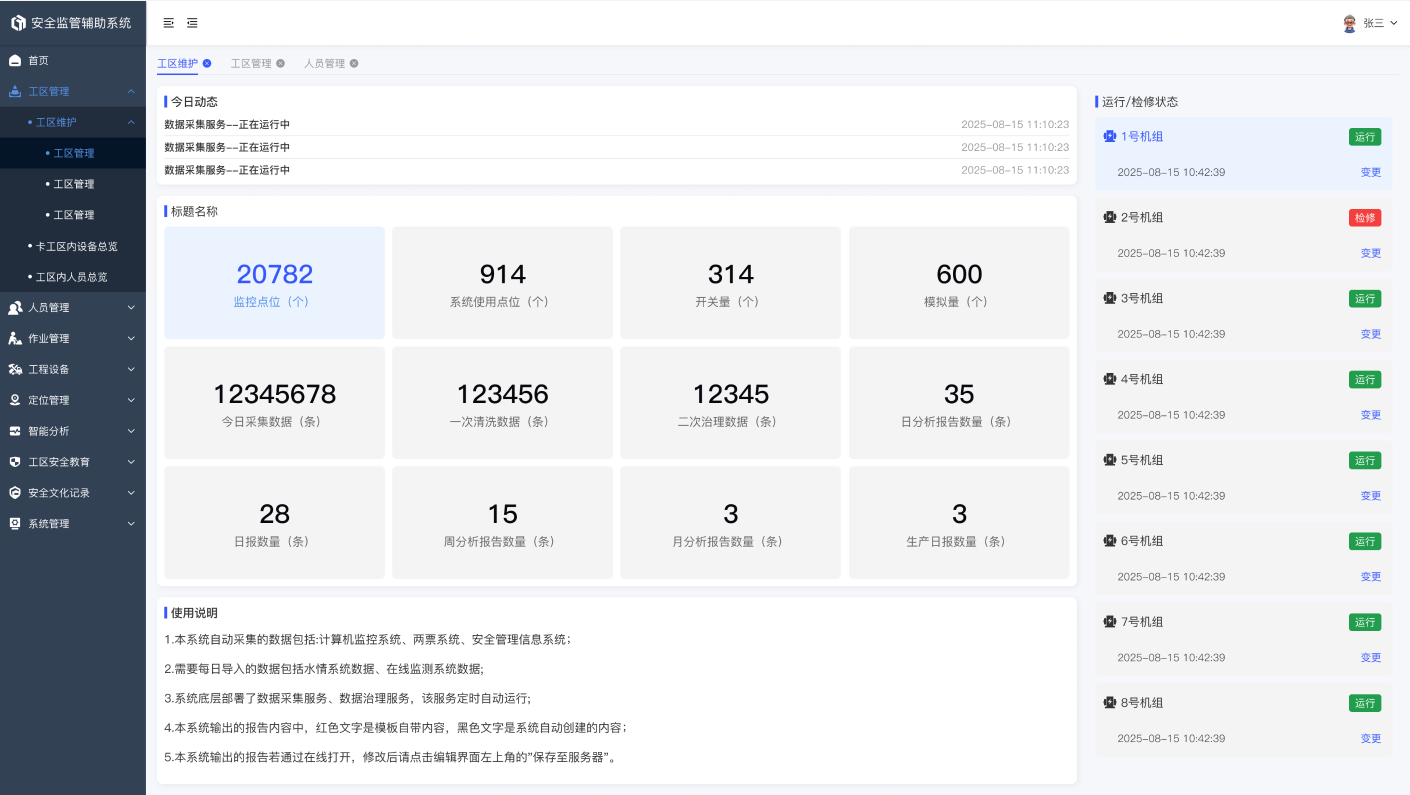
Task: Switch to the 工区管理 tab
Action: [x=251, y=63]
